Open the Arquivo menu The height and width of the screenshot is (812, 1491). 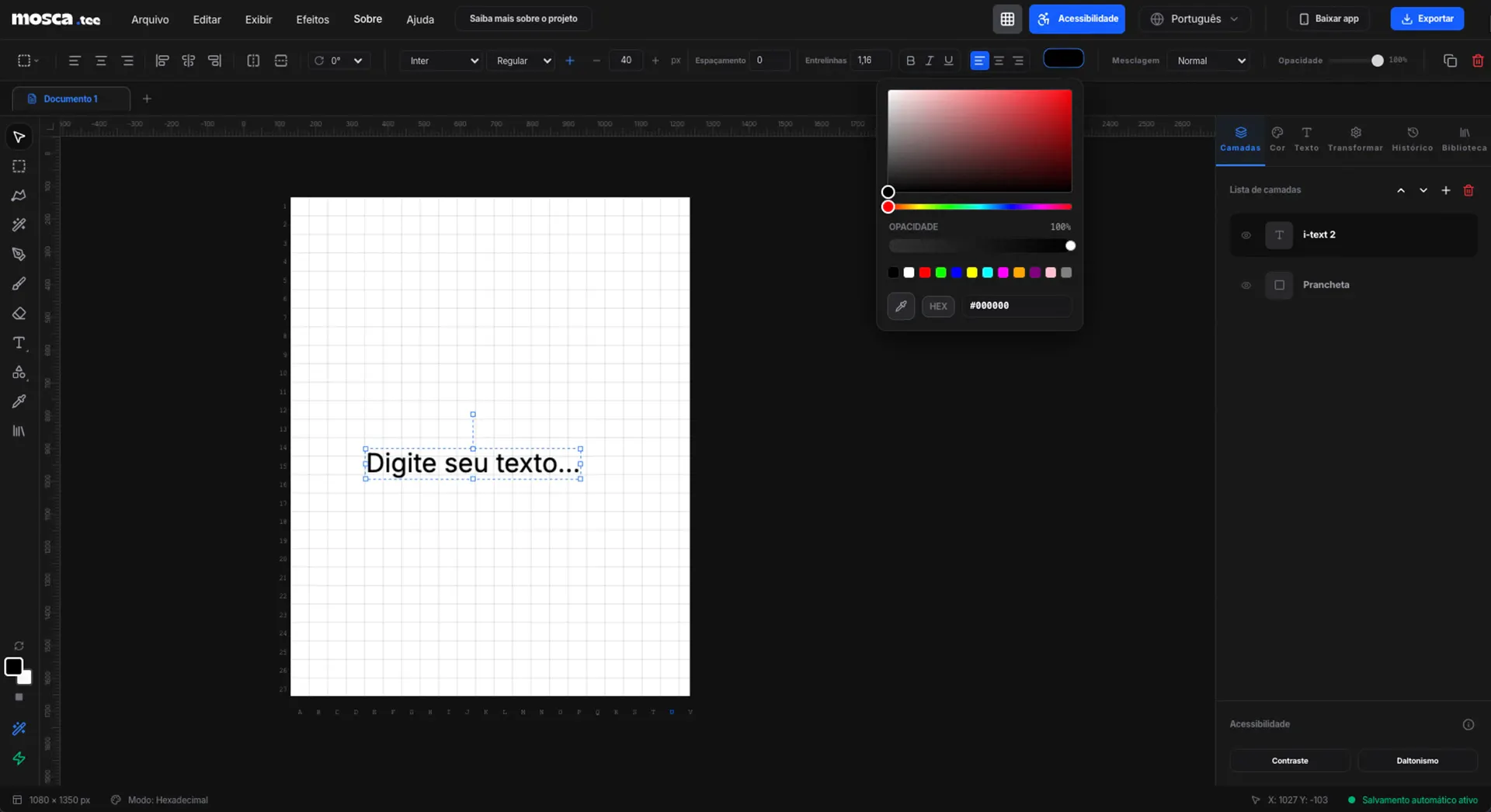tap(150, 19)
